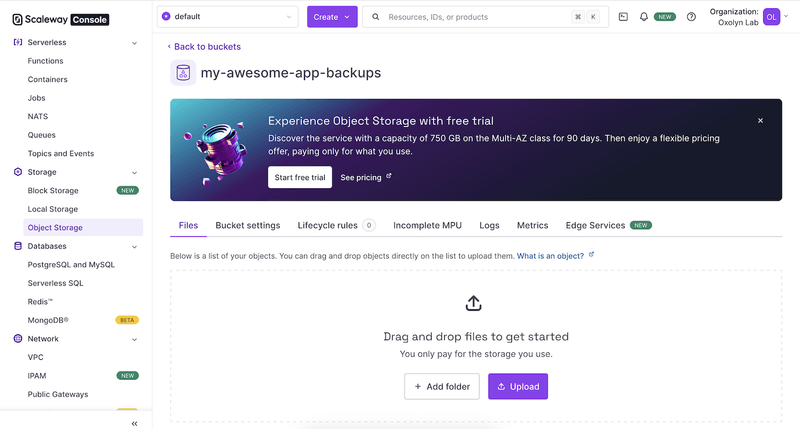
Task: Switch to the Metrics tab
Action: [x=533, y=225]
